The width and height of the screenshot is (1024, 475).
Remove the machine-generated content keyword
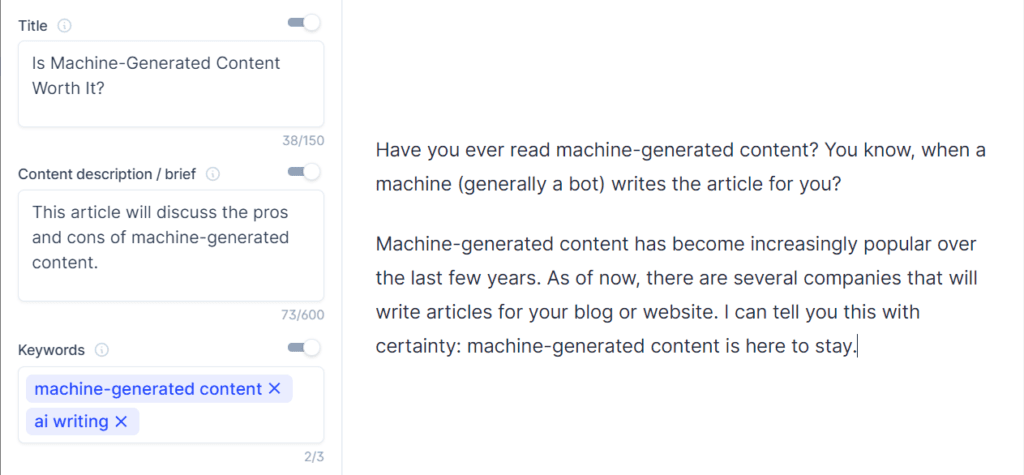pyautogui.click(x=274, y=389)
